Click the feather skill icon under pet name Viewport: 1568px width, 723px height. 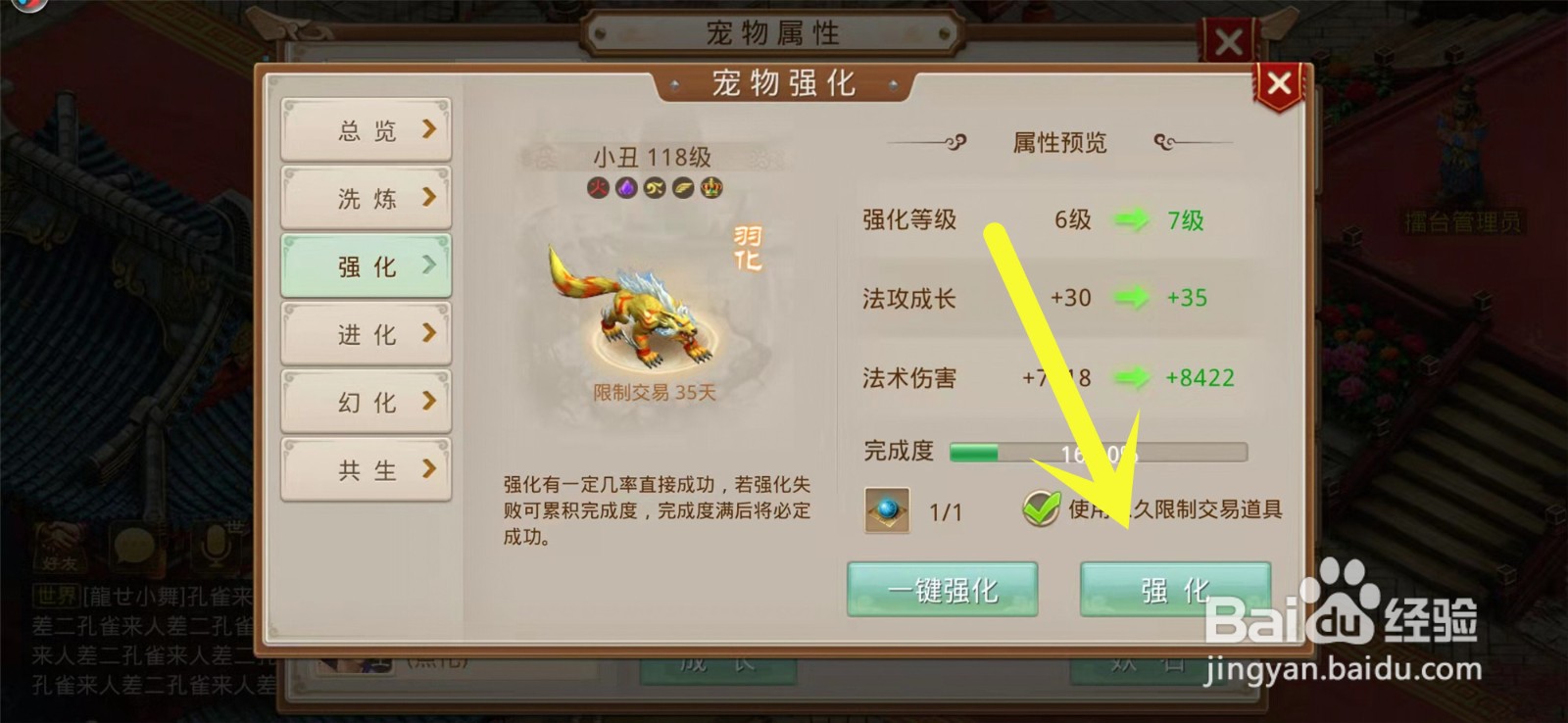coord(683,187)
